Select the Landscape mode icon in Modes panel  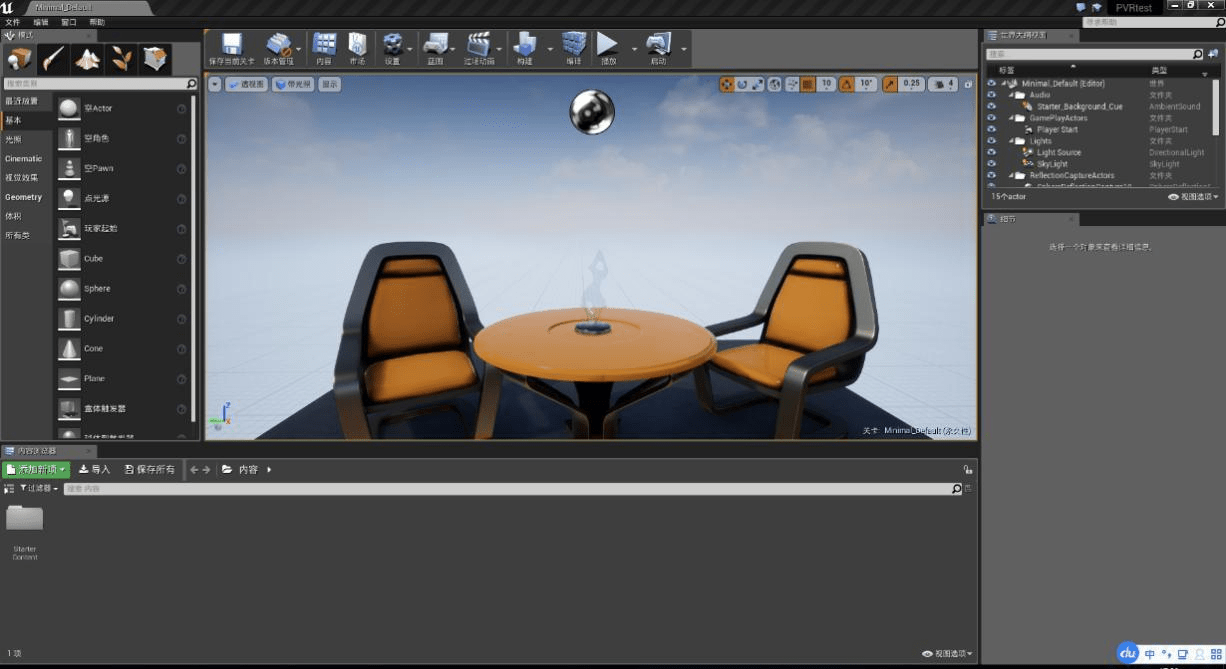(x=87, y=60)
